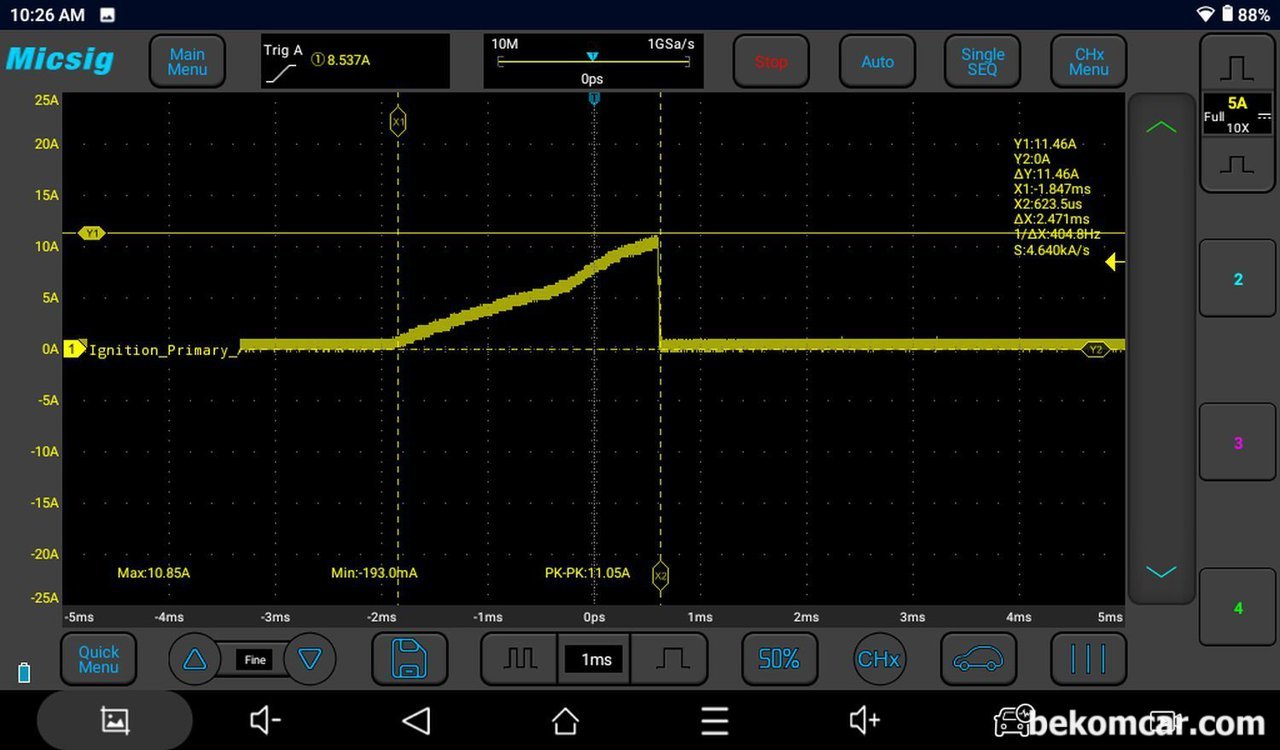Screen dimensions: 1280x750
Task: Select the Y2 horizontal cursor tag
Action: click(1096, 349)
